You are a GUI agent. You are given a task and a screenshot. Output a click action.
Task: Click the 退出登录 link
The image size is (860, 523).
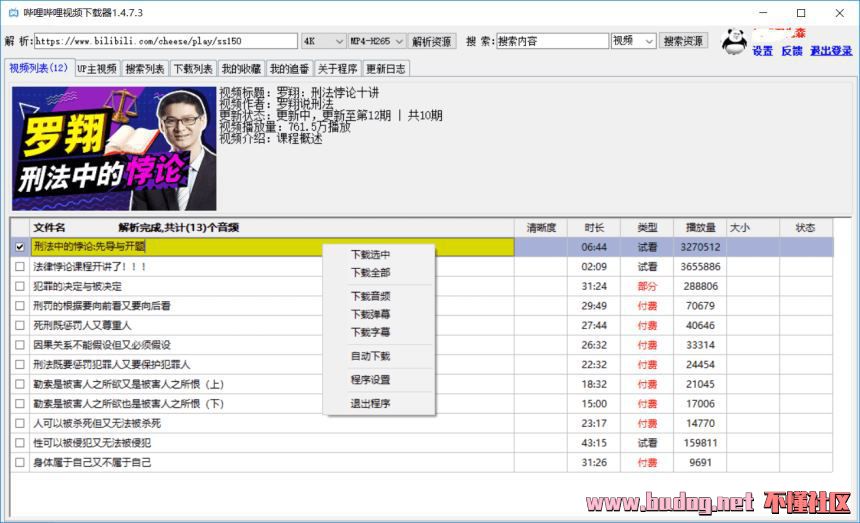click(x=831, y=51)
